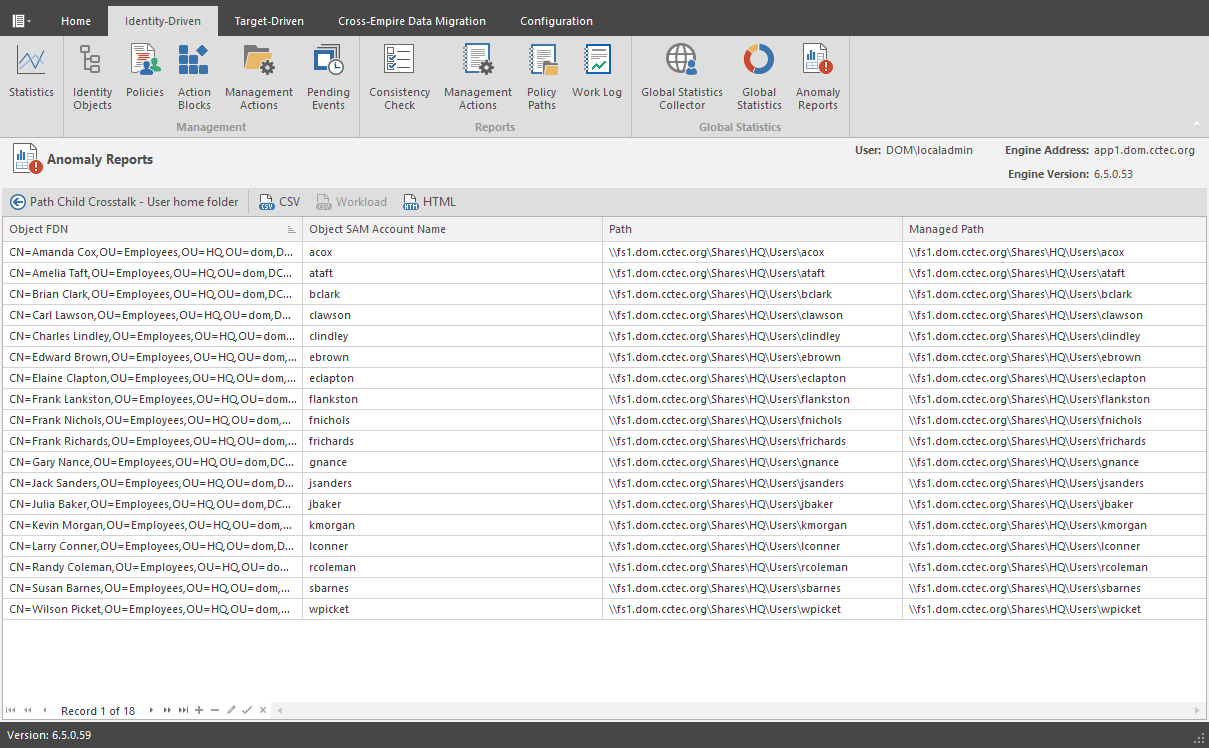
Task: Open the Global Statistics donut chart icon
Action: click(x=759, y=76)
